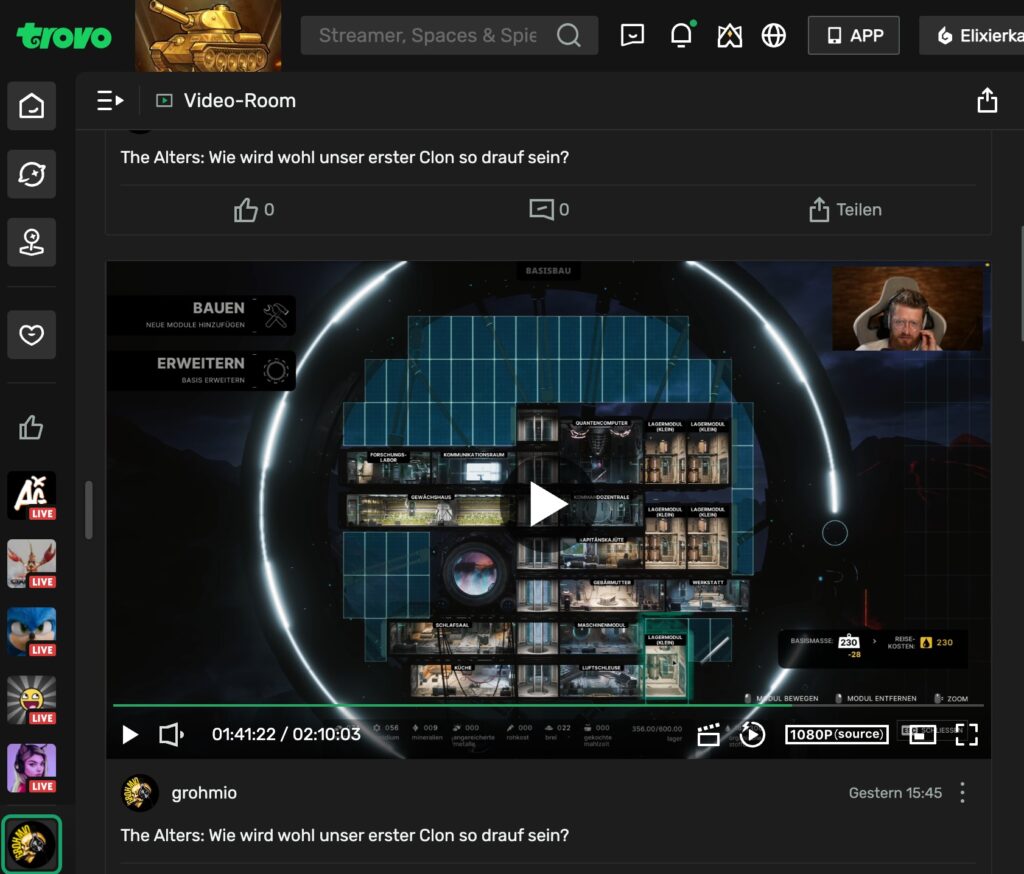Screen dimensions: 1024x874
Task: Open the crown rewards icon
Action: pyautogui.click(x=729, y=35)
